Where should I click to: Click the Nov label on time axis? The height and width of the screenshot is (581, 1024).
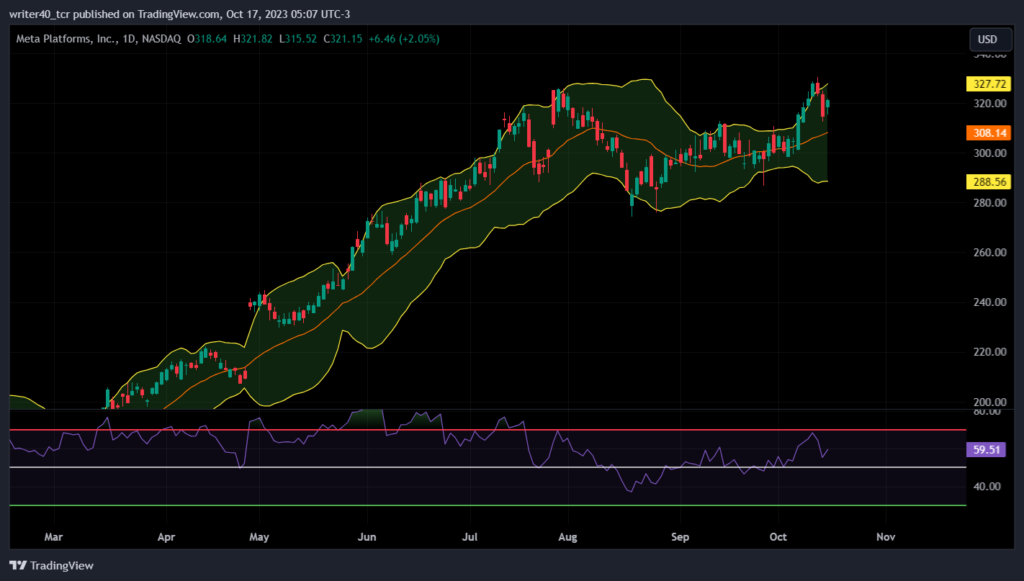click(886, 537)
